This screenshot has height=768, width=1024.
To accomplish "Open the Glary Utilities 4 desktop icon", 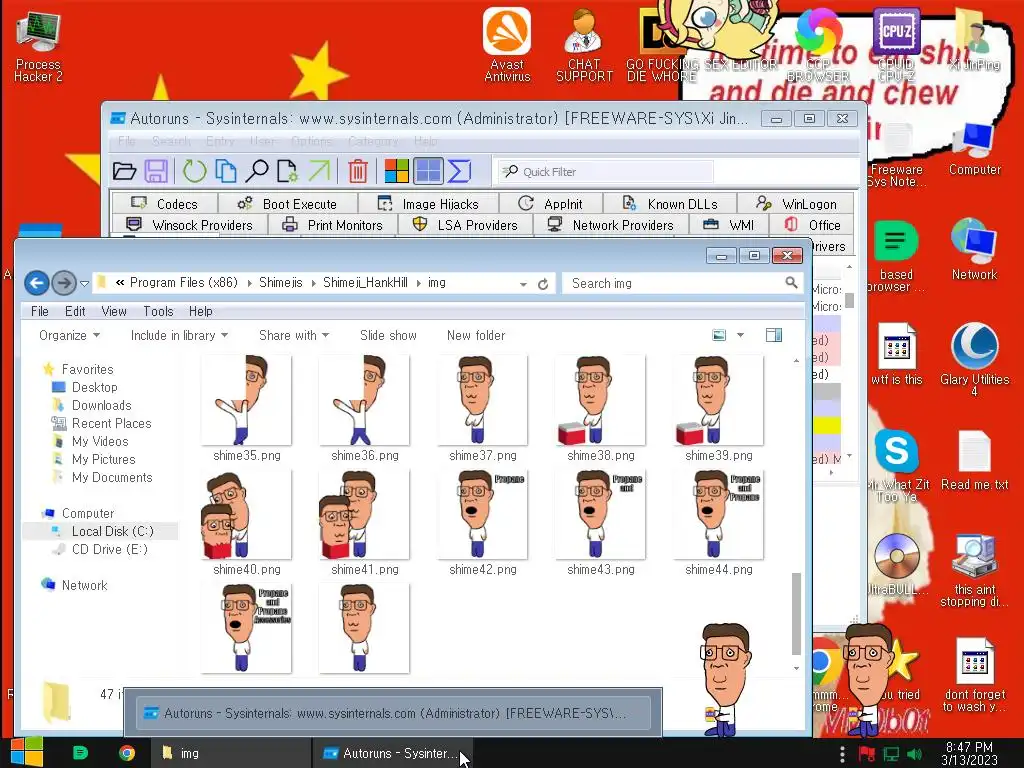I will pos(974,360).
